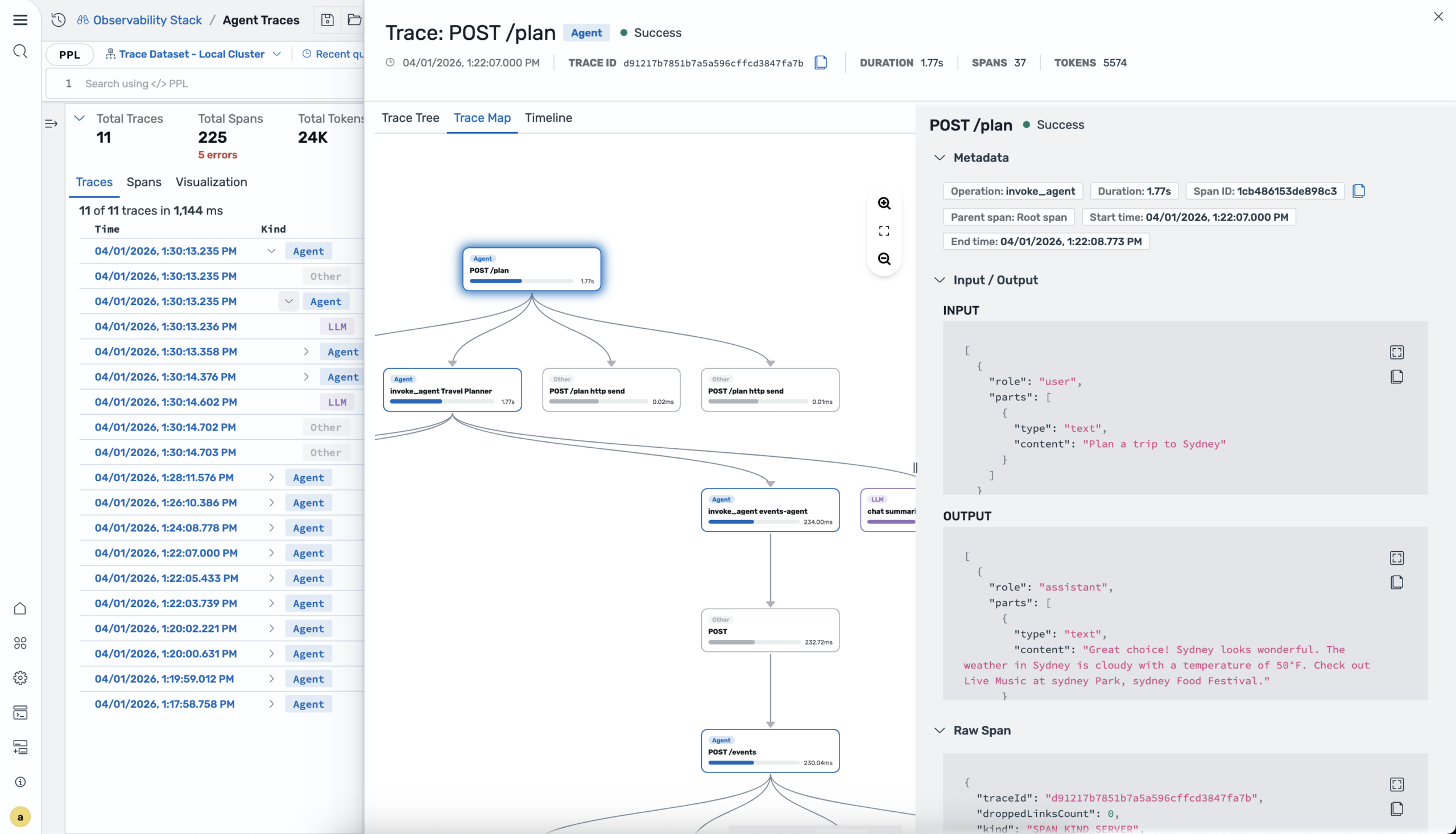Collapse the Raw Span section
Viewport: 1456px width, 834px height.
940,730
